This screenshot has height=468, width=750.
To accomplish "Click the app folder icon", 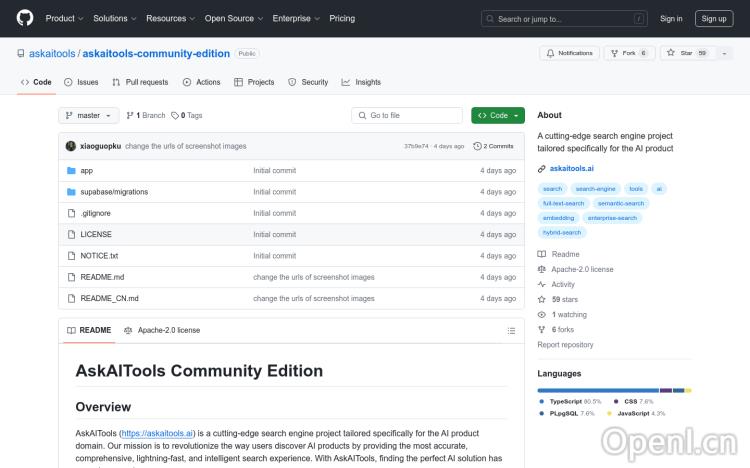I will (71, 171).
